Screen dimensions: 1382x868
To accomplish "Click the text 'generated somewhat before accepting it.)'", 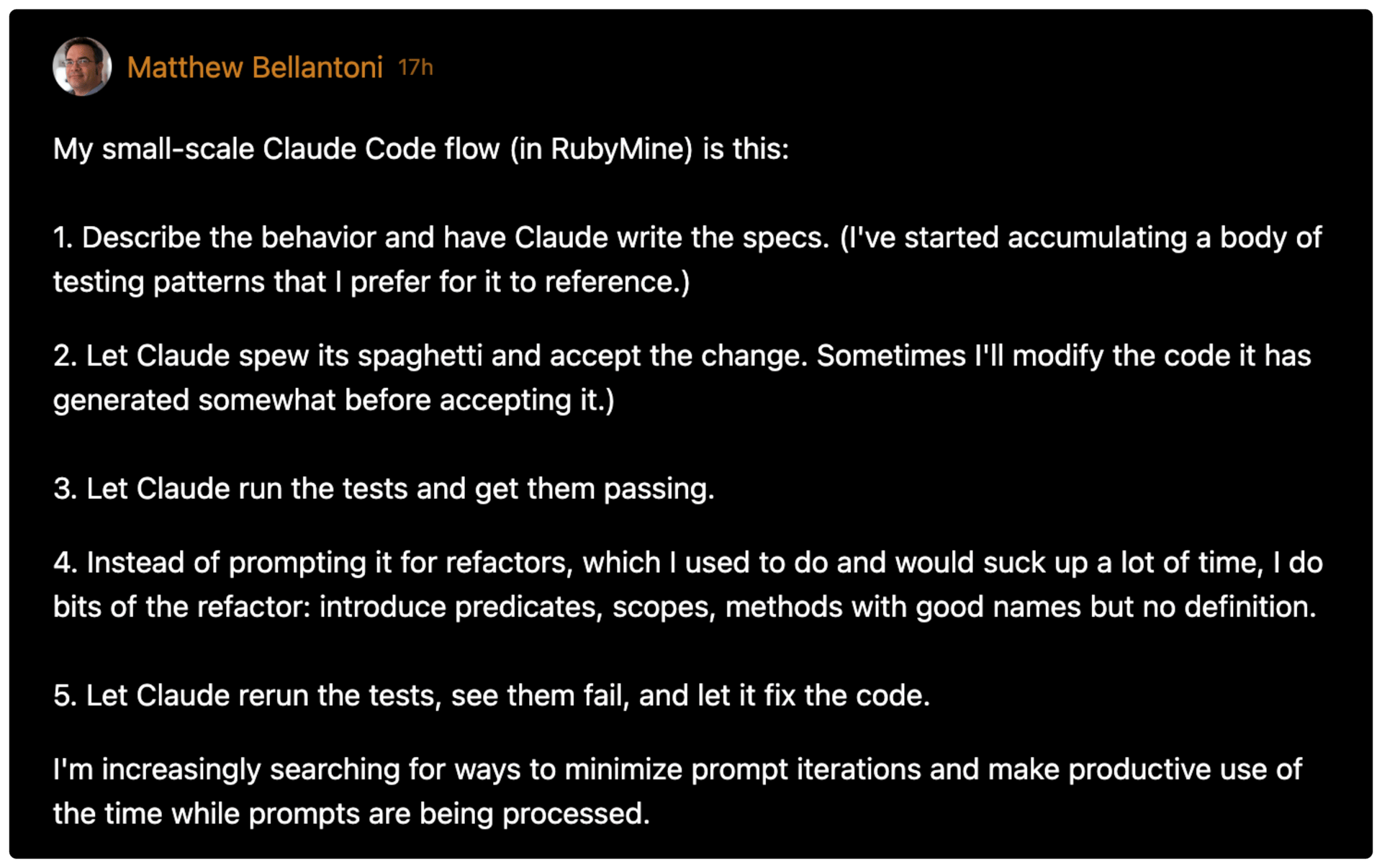I will (x=334, y=400).
